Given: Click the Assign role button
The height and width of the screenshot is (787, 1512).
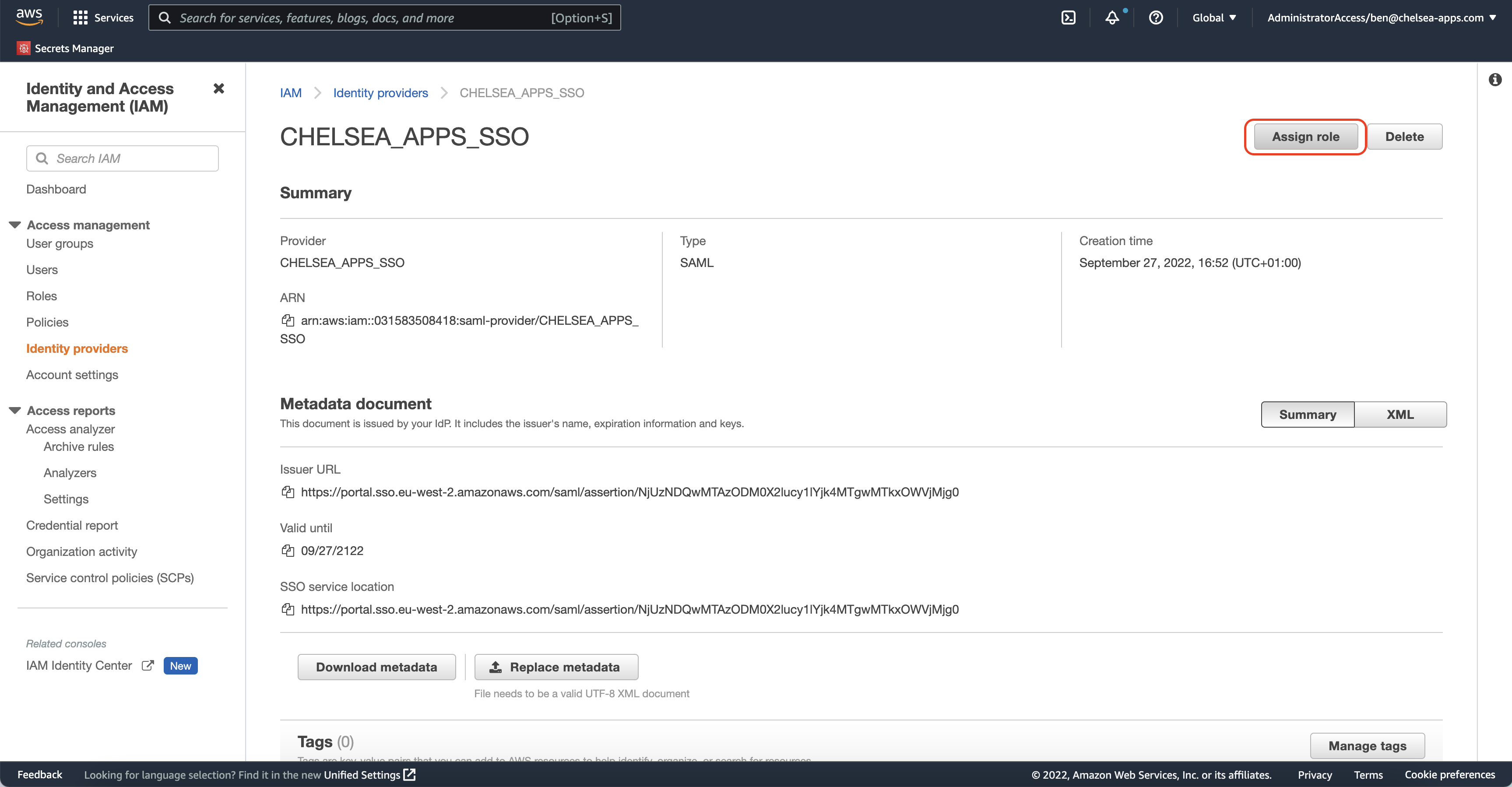Looking at the screenshot, I should (1305, 137).
